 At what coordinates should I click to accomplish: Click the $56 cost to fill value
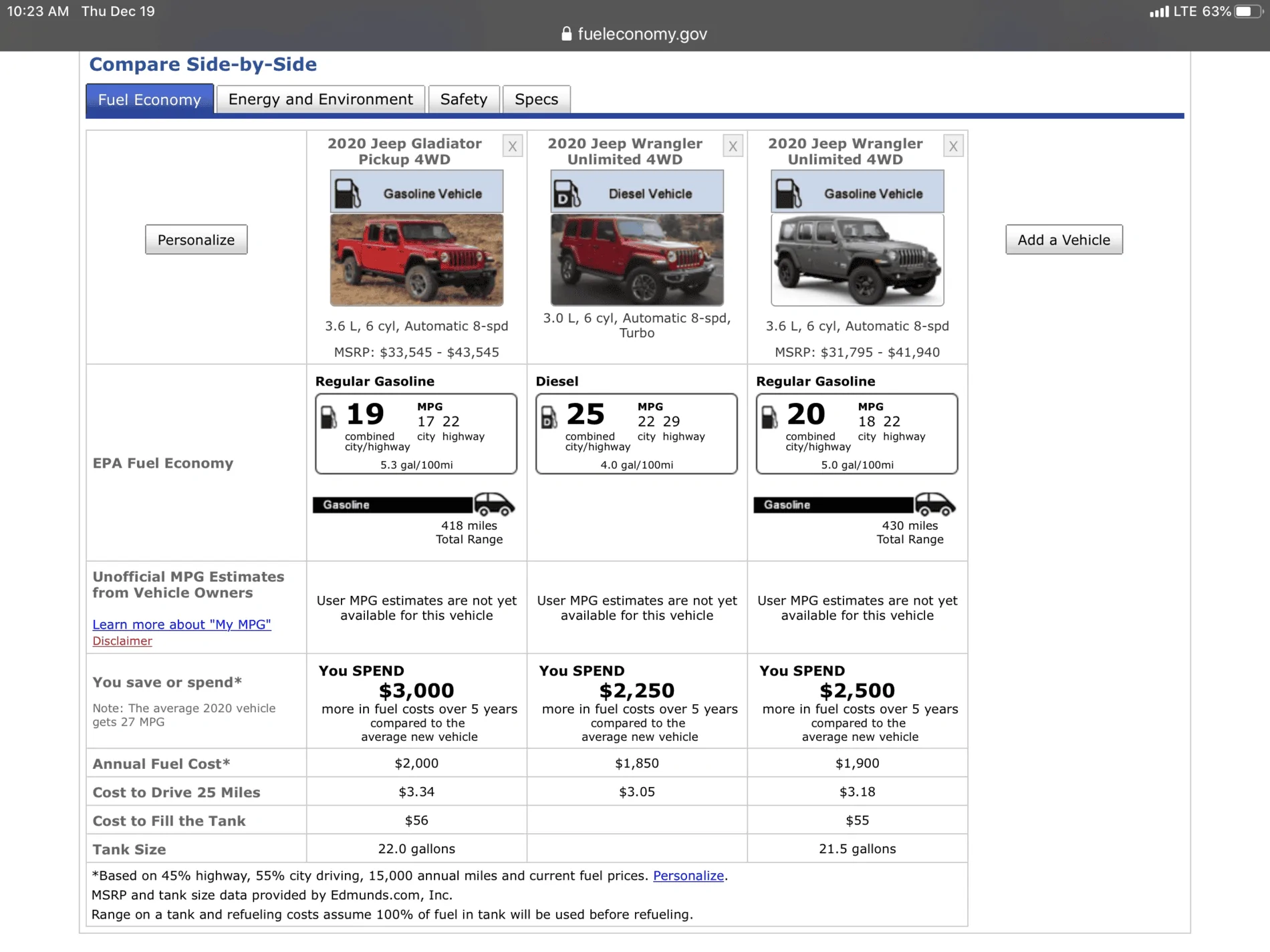click(x=416, y=820)
